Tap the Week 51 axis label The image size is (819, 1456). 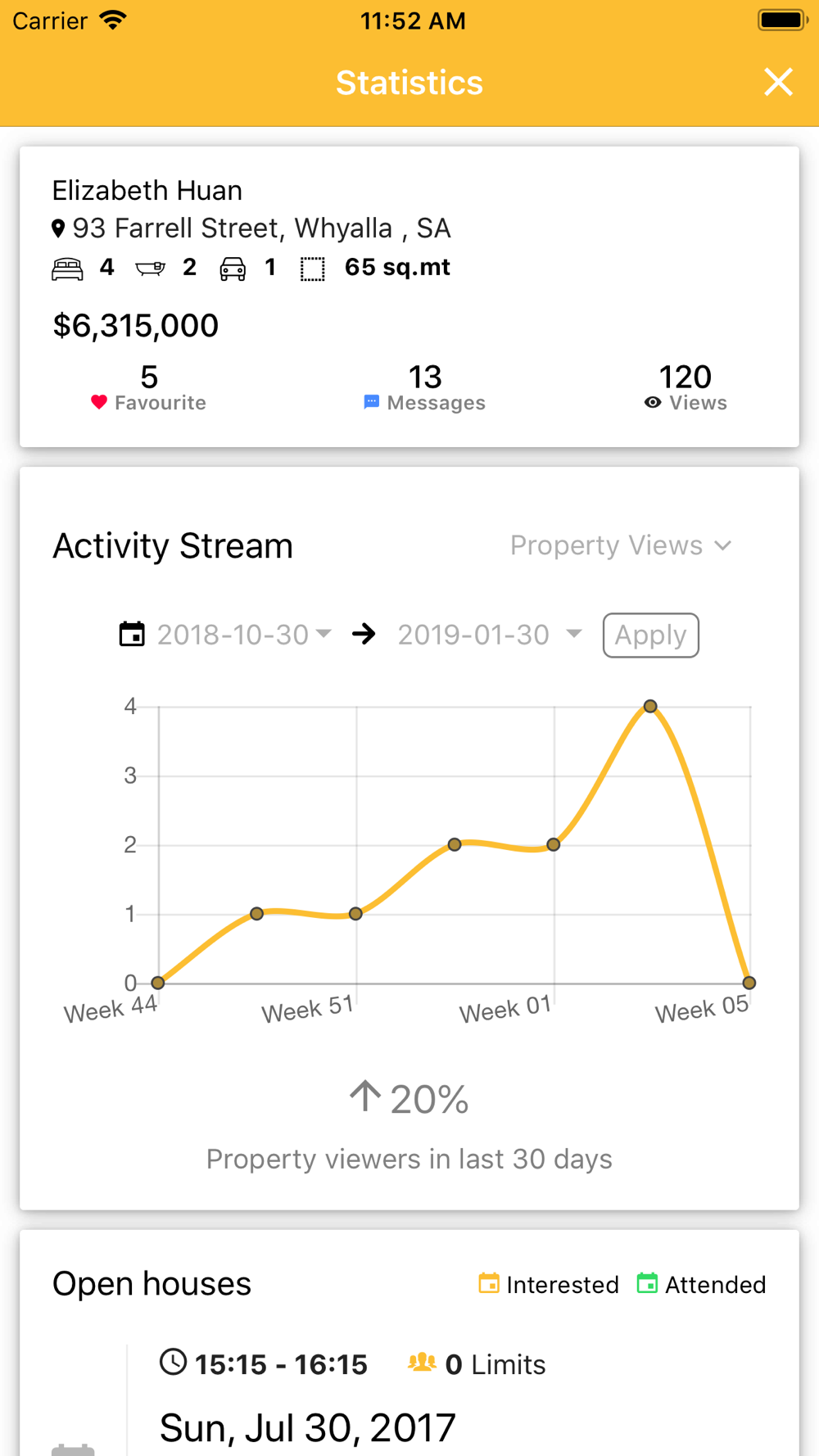[x=307, y=1009]
